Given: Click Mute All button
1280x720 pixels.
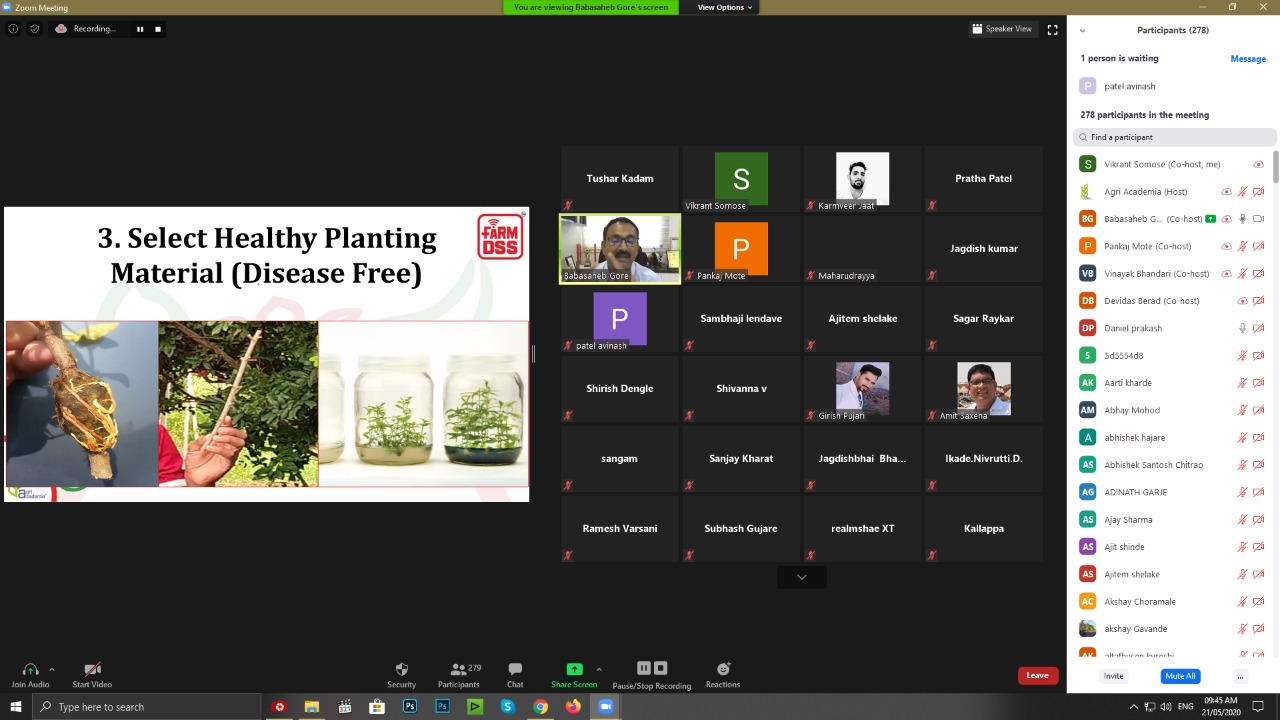Looking at the screenshot, I should [x=1180, y=676].
